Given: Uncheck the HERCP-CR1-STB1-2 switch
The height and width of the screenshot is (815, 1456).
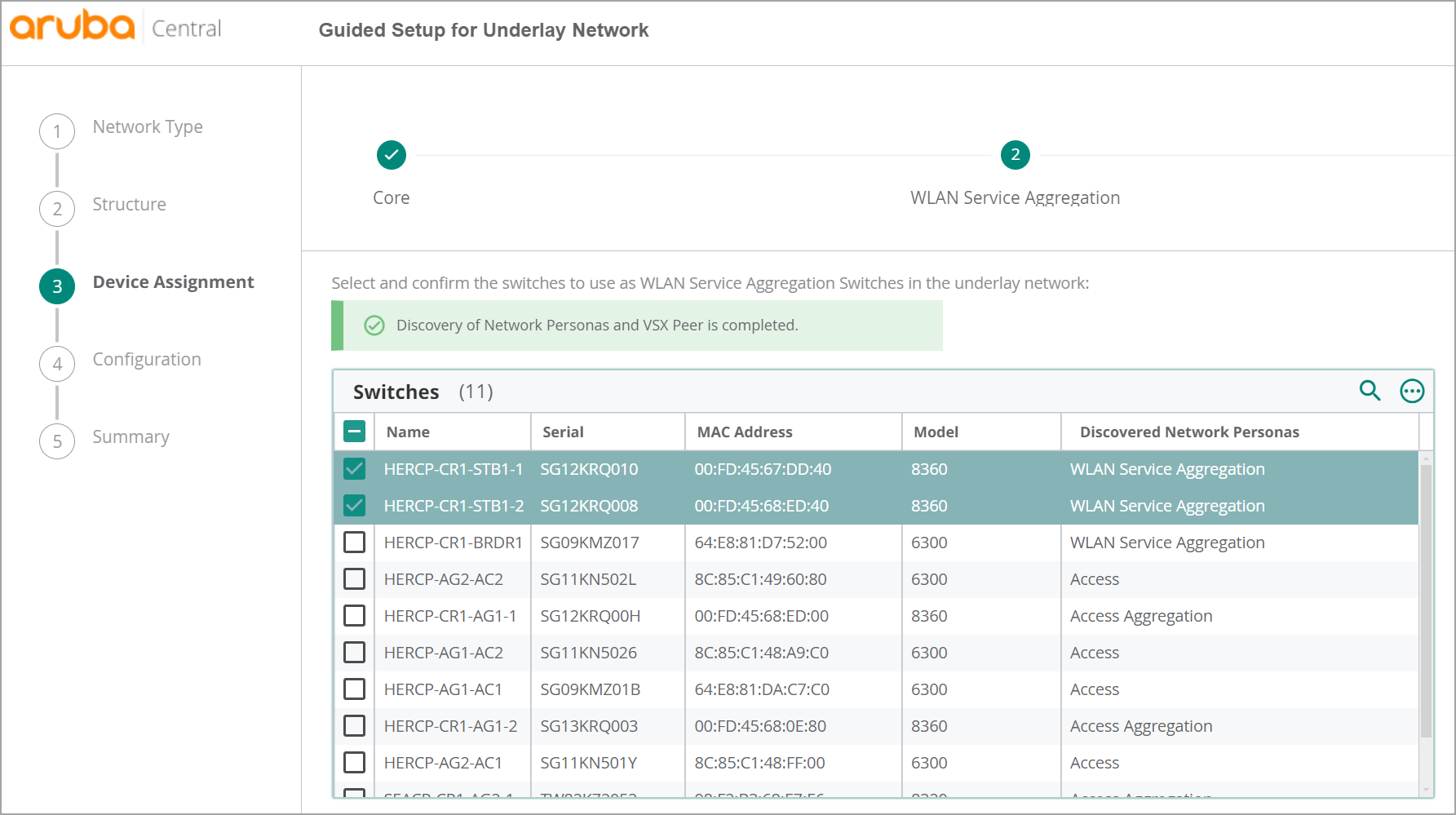Looking at the screenshot, I should point(354,506).
